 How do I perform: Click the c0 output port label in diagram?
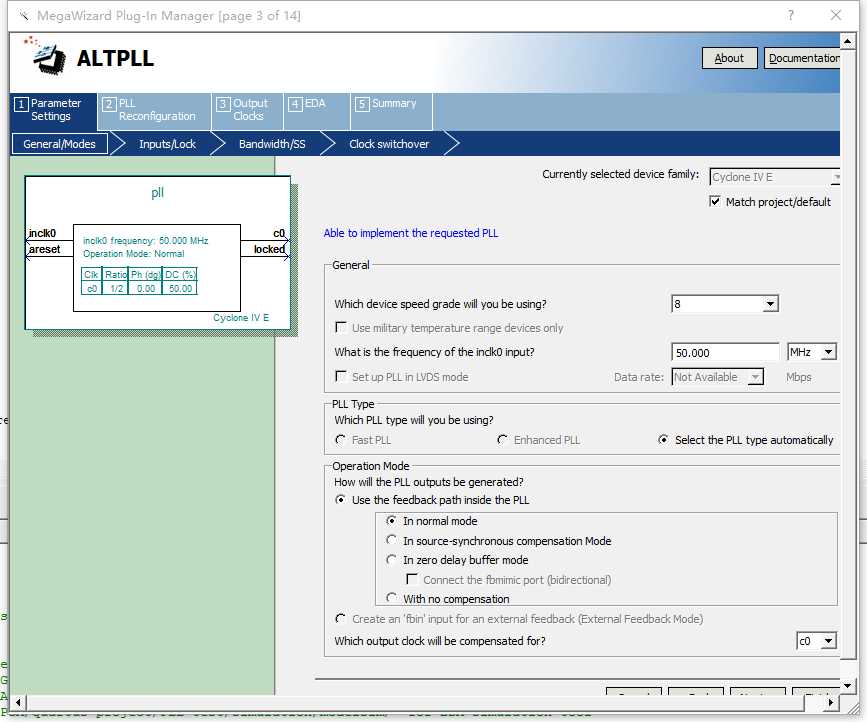[x=279, y=233]
